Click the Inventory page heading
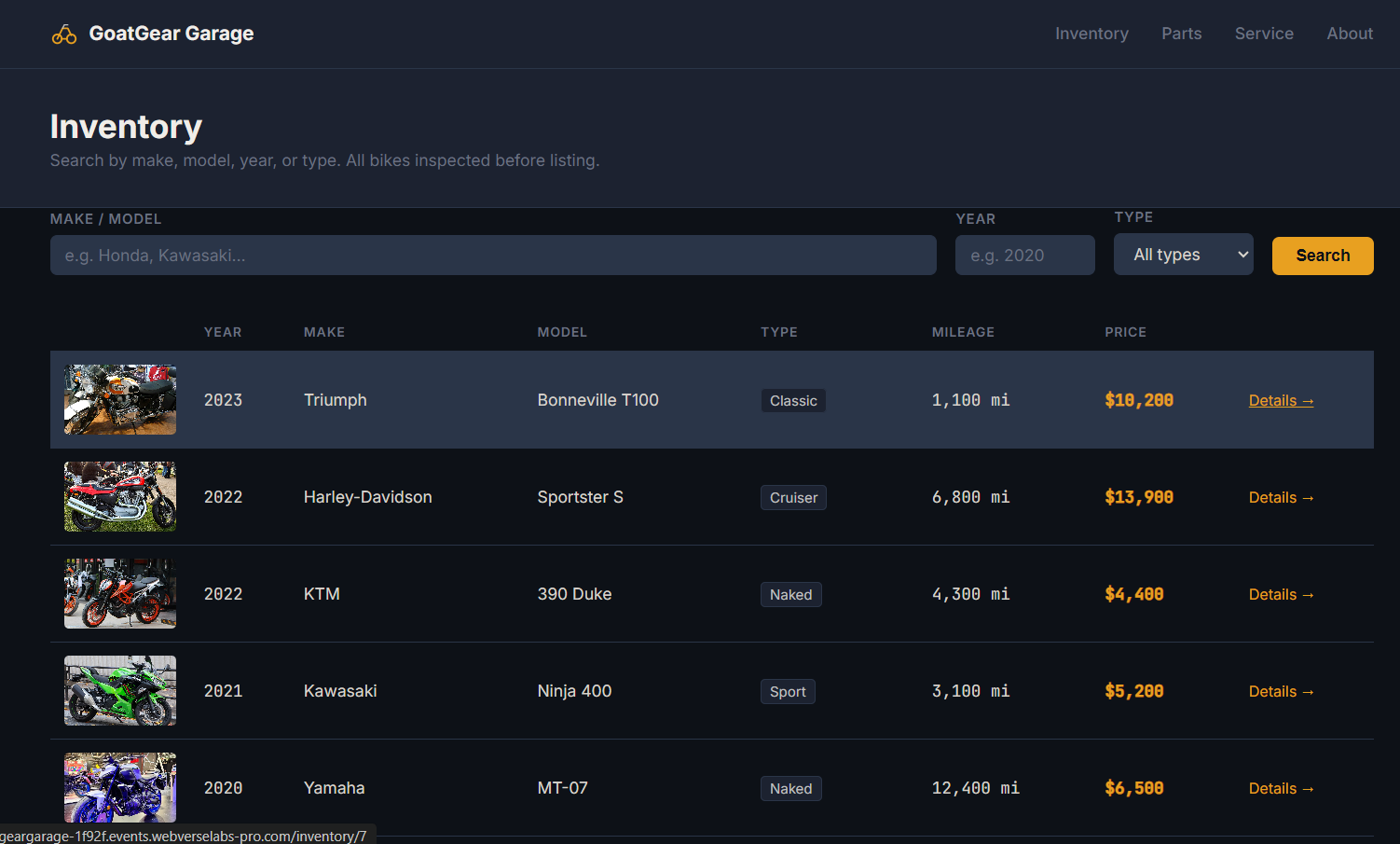1400x844 pixels. point(126,127)
